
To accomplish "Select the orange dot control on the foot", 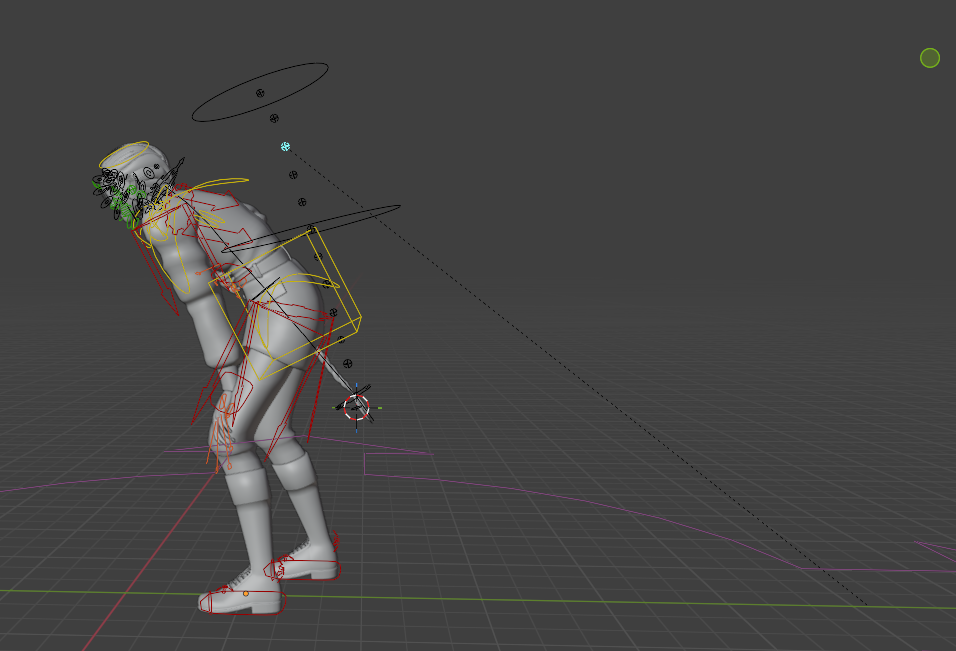I will pyautogui.click(x=246, y=593).
